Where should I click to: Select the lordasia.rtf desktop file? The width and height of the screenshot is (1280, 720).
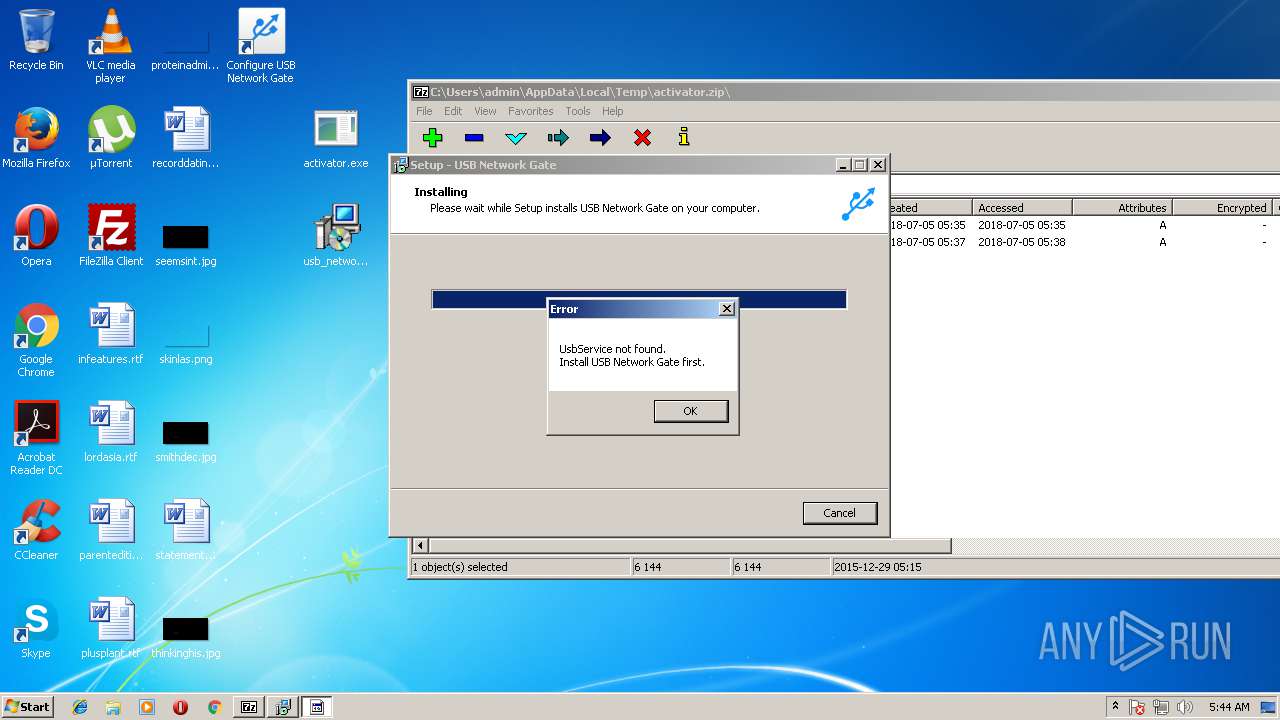coord(111,432)
